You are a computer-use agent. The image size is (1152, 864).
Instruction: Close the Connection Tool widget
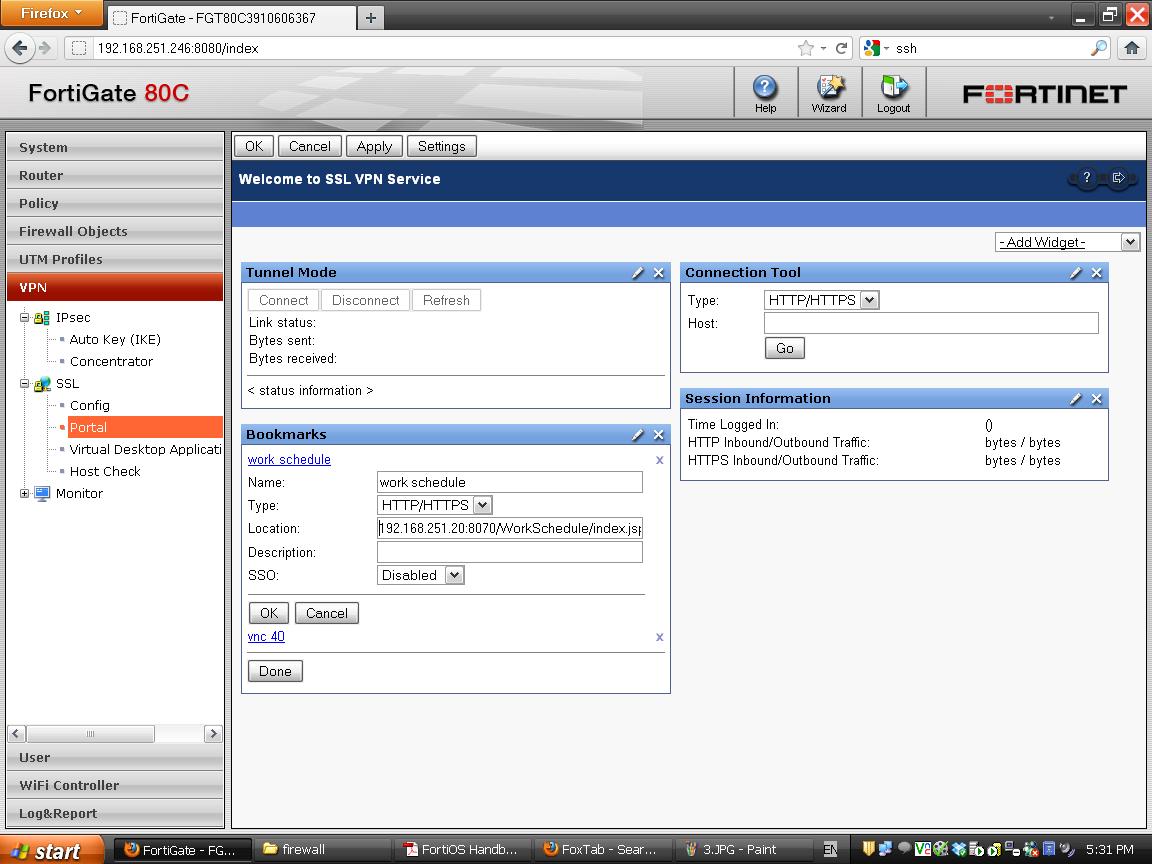(x=1097, y=273)
